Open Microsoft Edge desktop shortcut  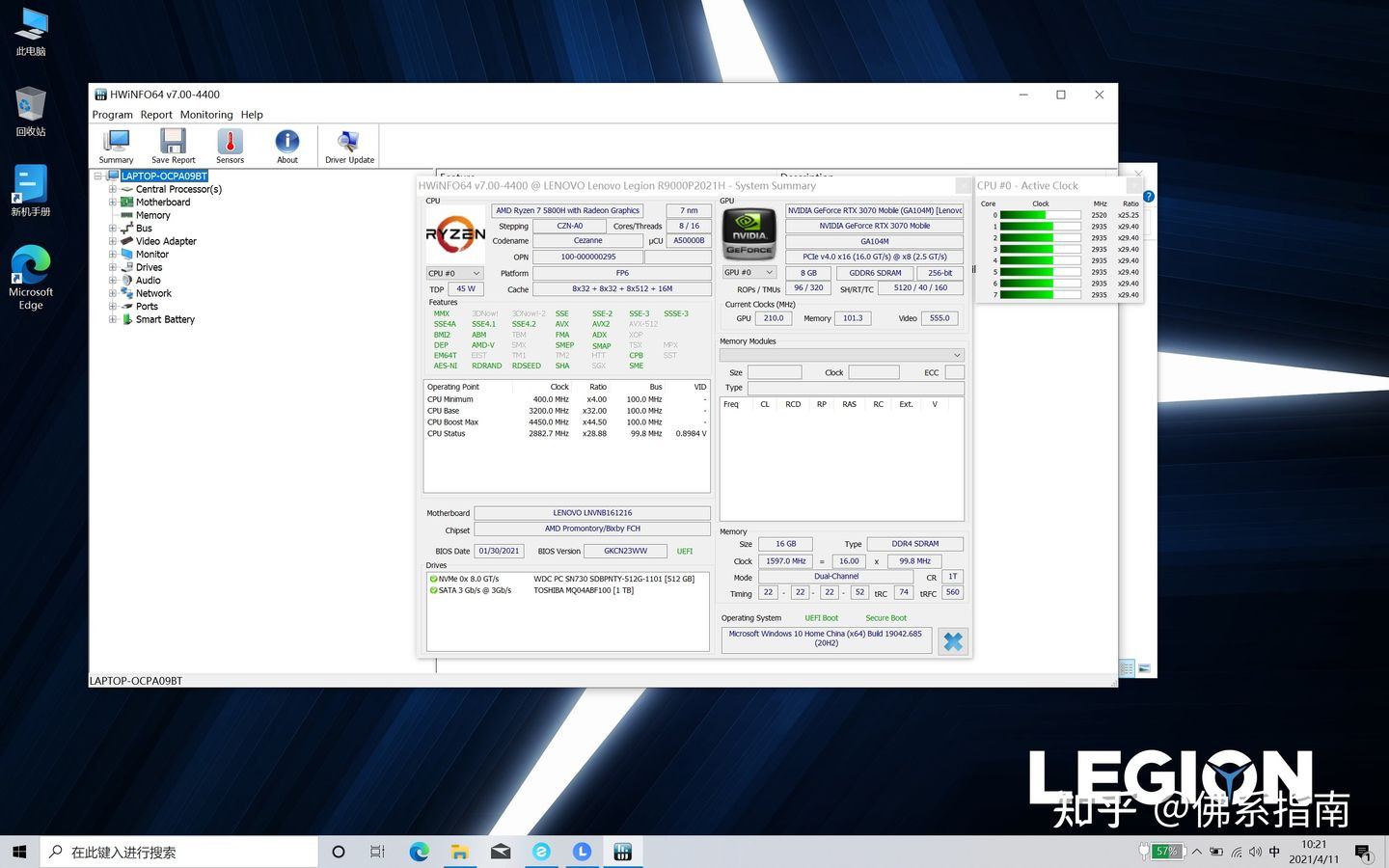pyautogui.click(x=31, y=278)
